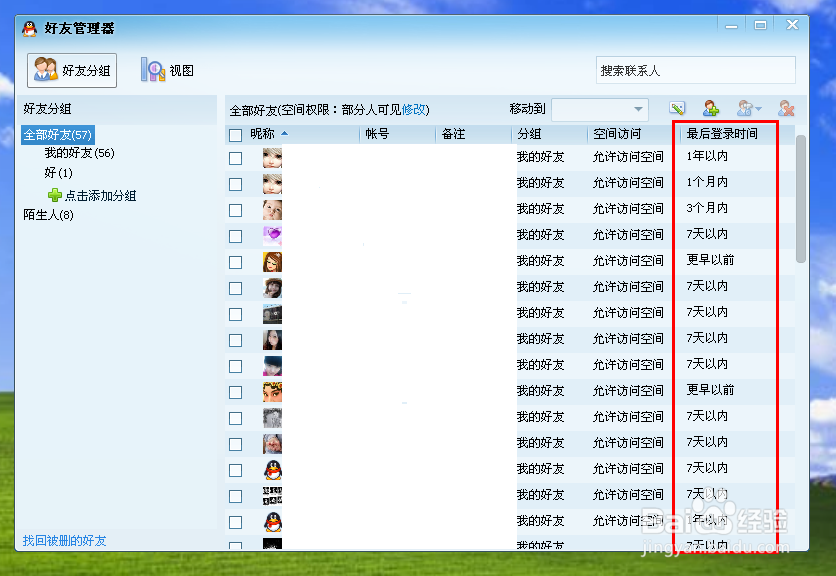This screenshot has height=576, width=836.
Task: Tick checkbox beside the QR-pattern avatar
Action: coord(235,497)
